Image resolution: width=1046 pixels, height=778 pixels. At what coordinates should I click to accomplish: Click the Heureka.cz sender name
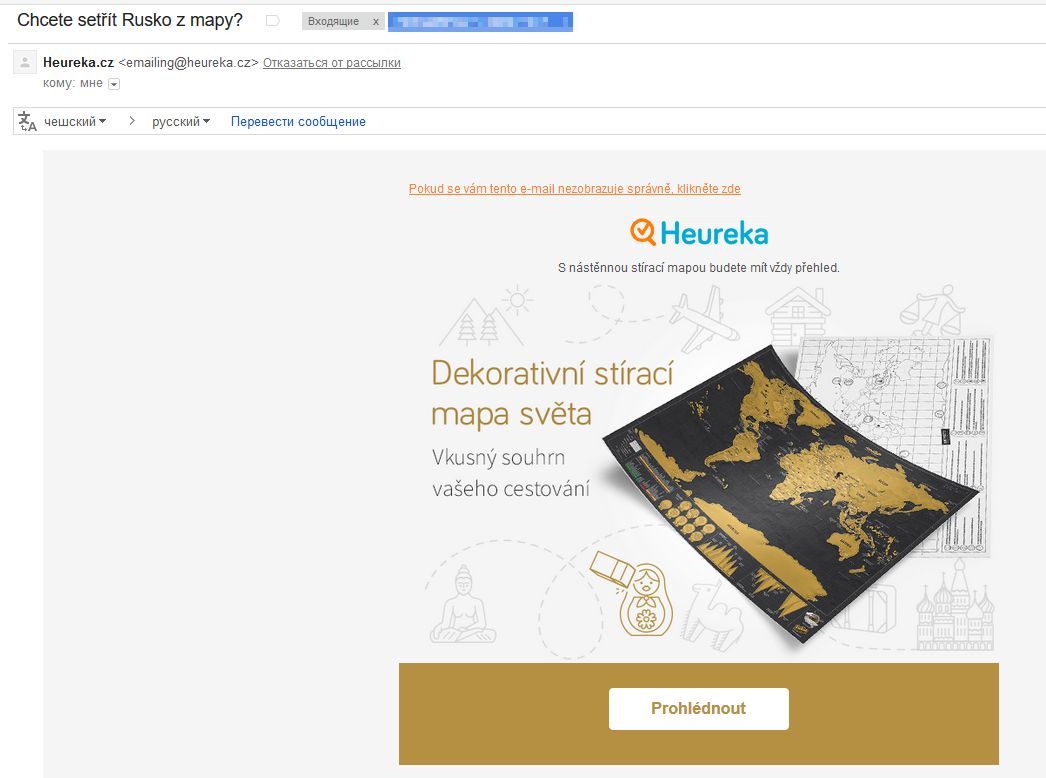(x=78, y=62)
